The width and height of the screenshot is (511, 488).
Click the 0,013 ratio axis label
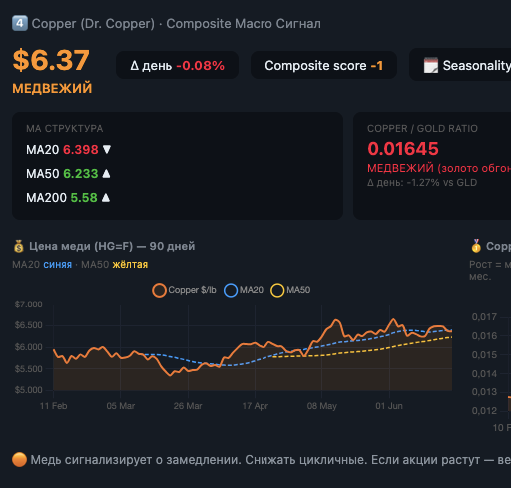[x=484, y=392]
